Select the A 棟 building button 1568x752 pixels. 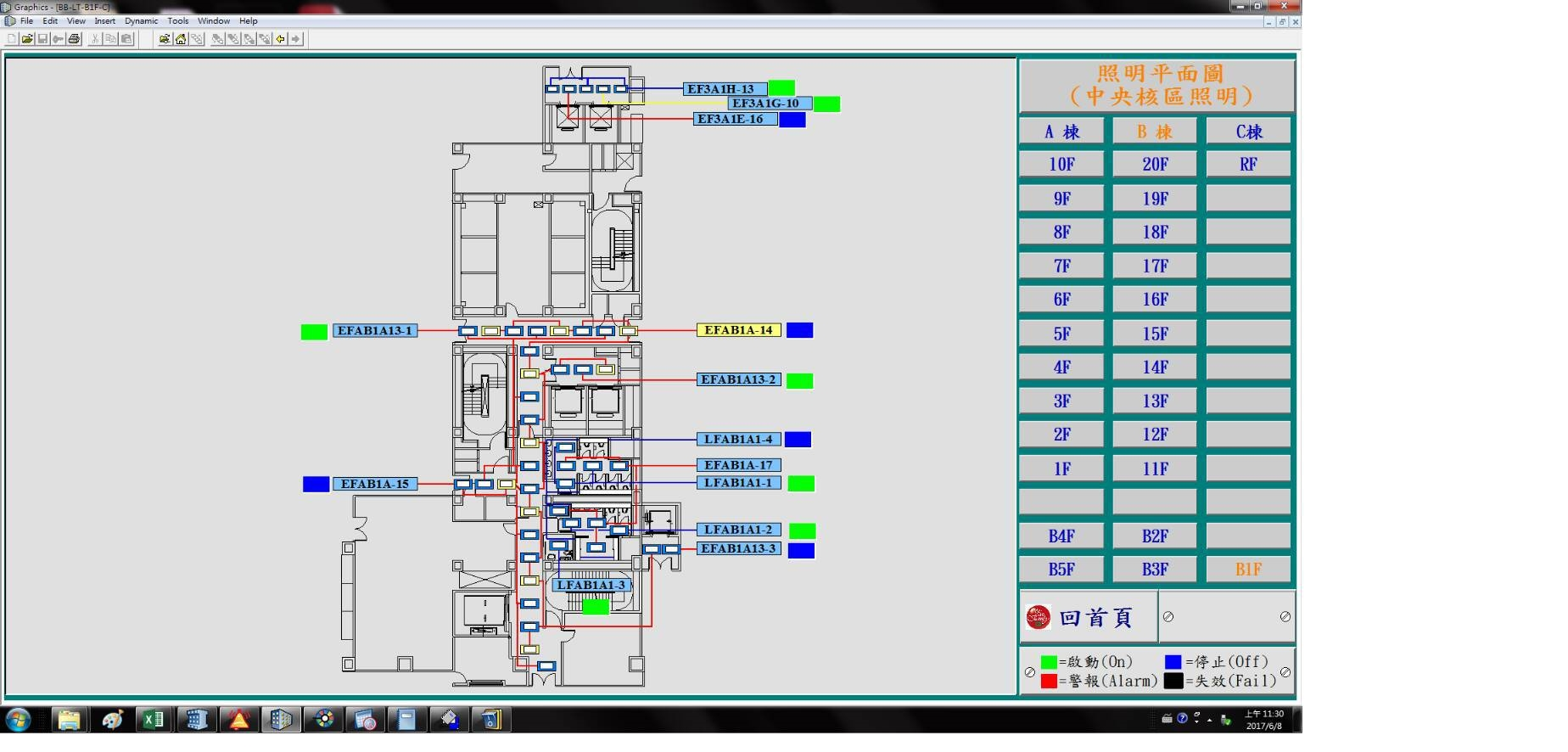(1061, 132)
